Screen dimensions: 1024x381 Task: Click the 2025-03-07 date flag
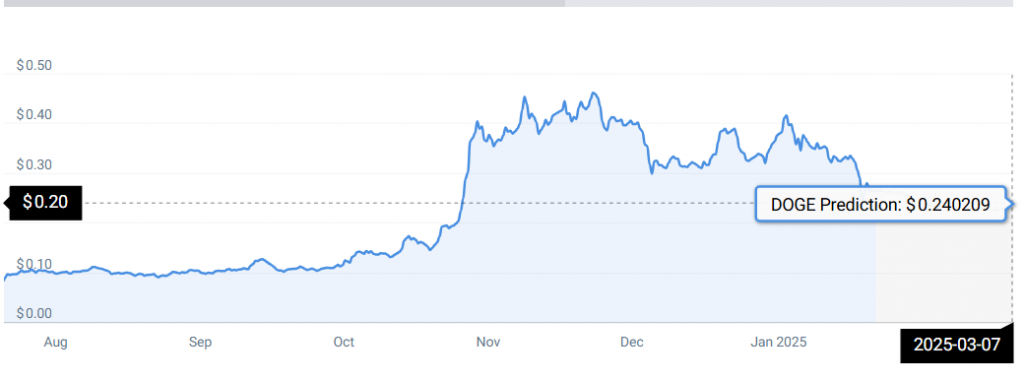point(956,344)
